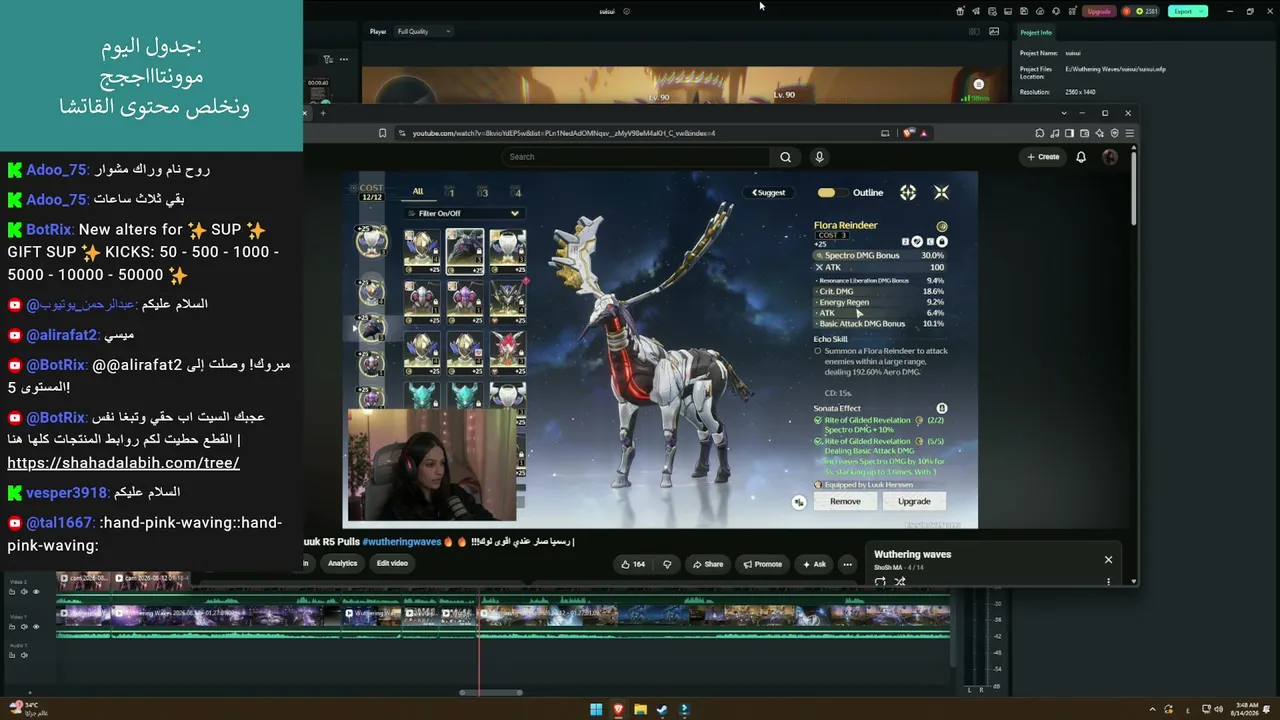Open the new tab plus in the browser
Image resolution: width=1280 pixels, height=720 pixels.
[323, 113]
